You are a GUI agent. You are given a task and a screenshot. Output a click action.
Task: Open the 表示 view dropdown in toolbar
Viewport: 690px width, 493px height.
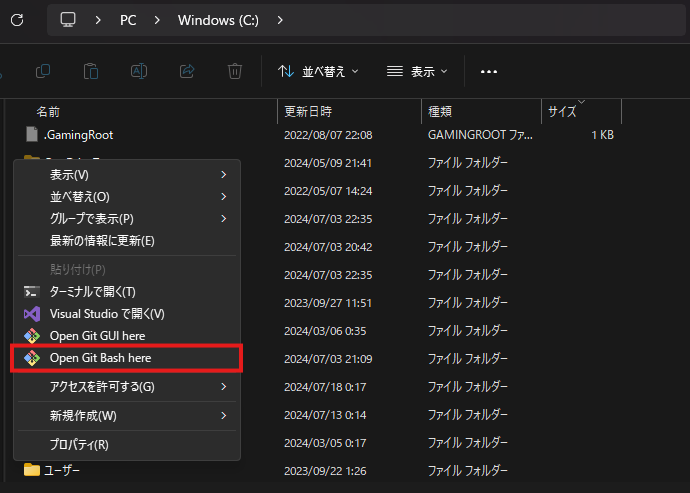coord(417,72)
